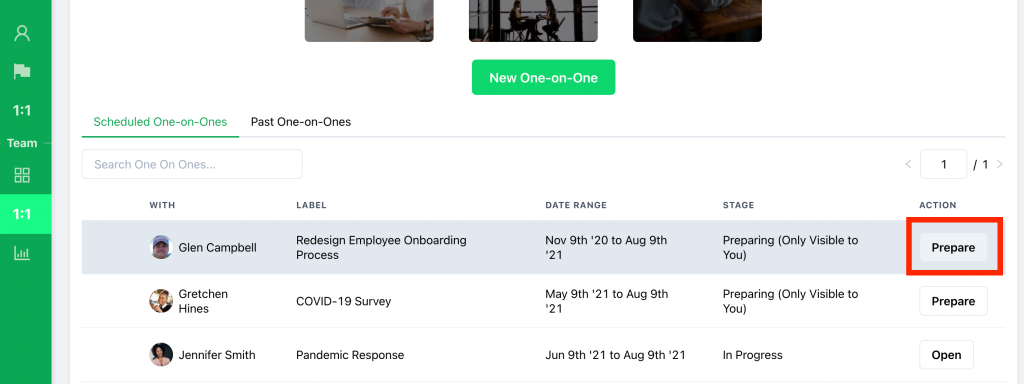Go to previous page with left chevron
Image resolution: width=1024 pixels, height=384 pixels.
click(x=908, y=165)
